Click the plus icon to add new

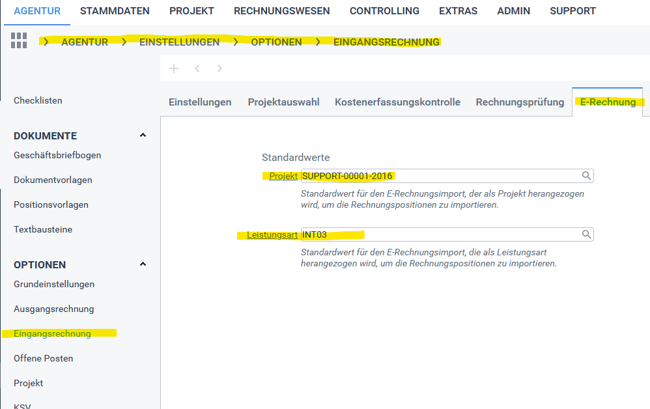tap(173, 69)
